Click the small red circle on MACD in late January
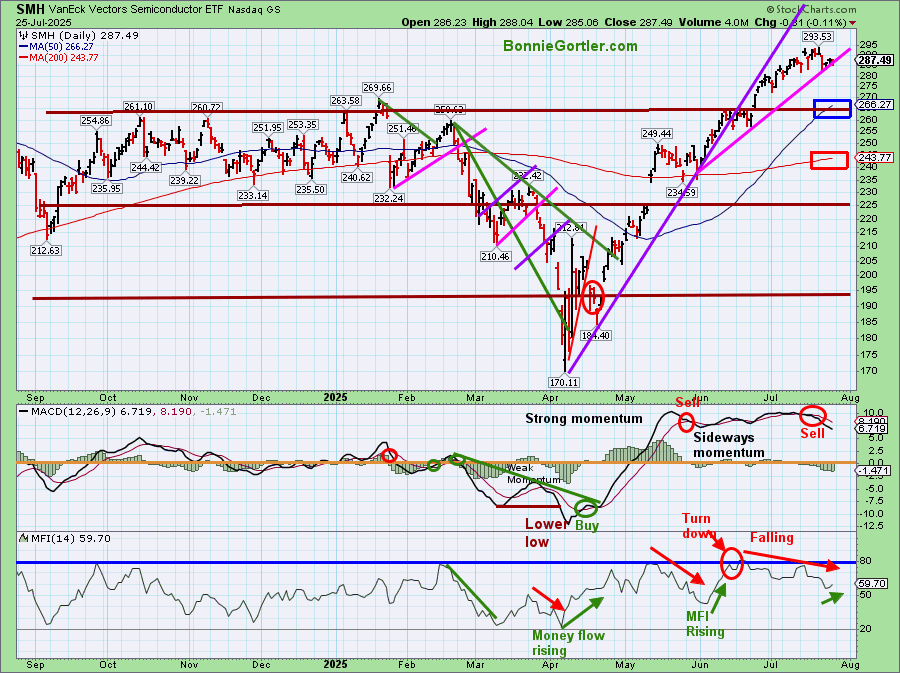900x673 pixels. [x=390, y=456]
